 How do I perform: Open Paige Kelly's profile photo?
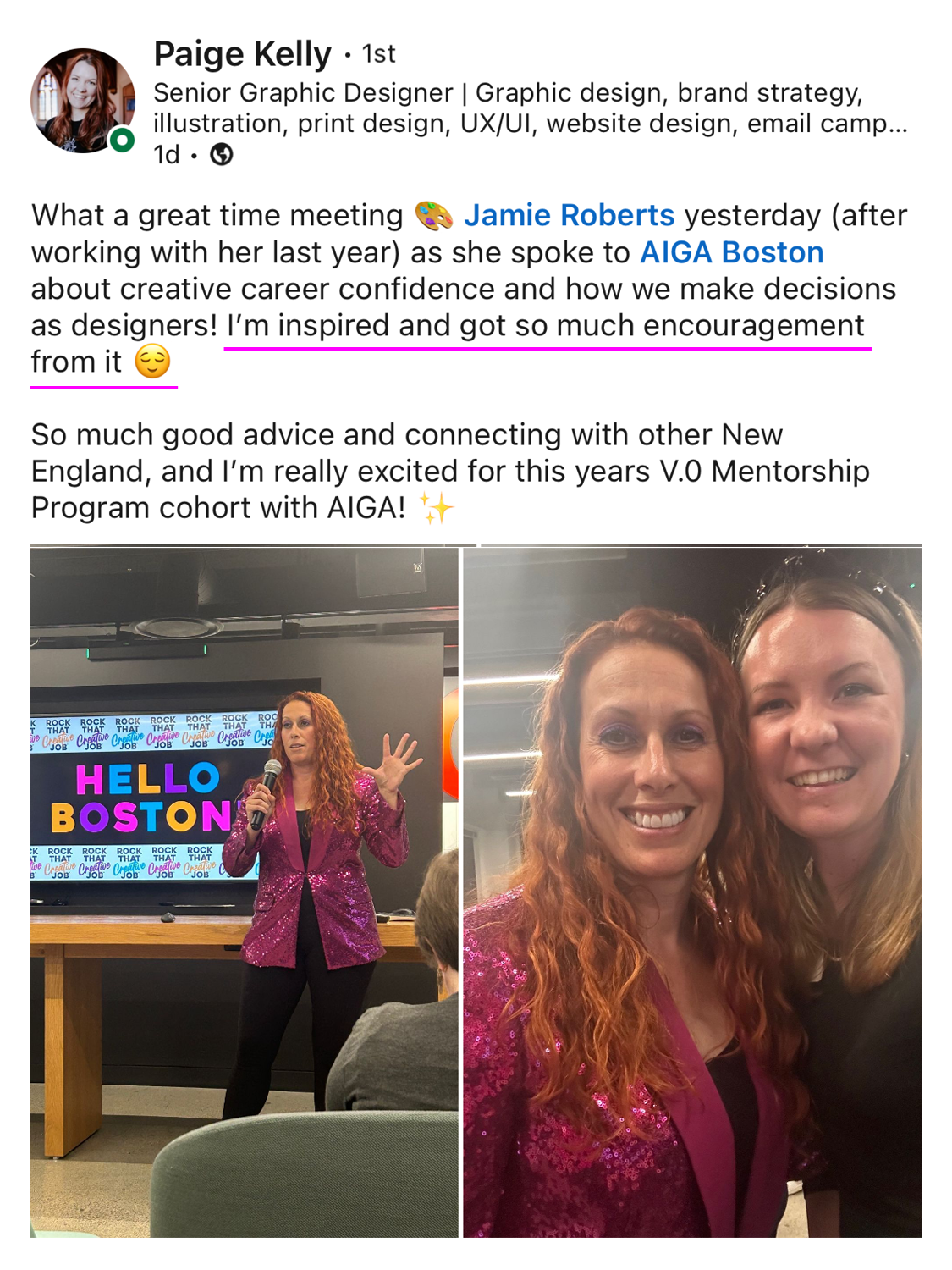point(83,101)
